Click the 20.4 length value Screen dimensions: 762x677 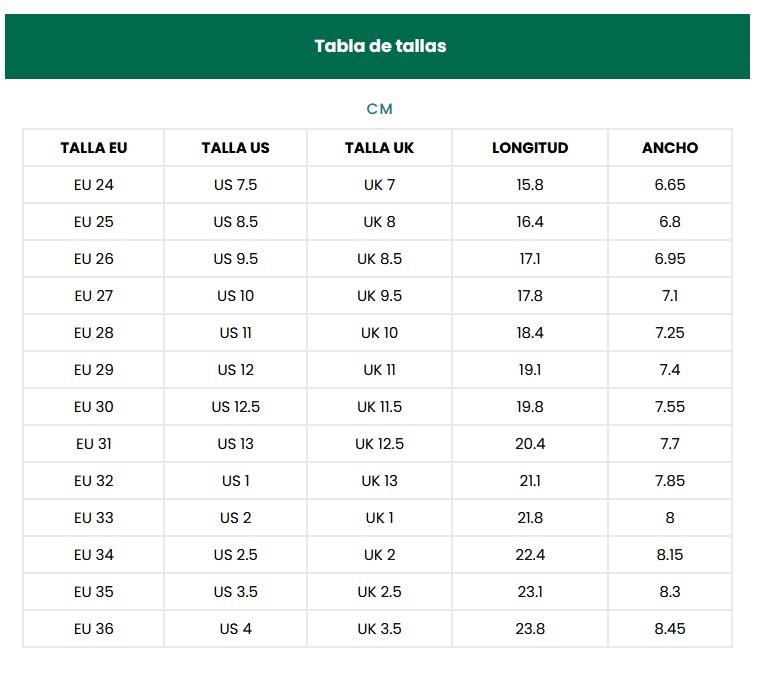click(x=530, y=444)
